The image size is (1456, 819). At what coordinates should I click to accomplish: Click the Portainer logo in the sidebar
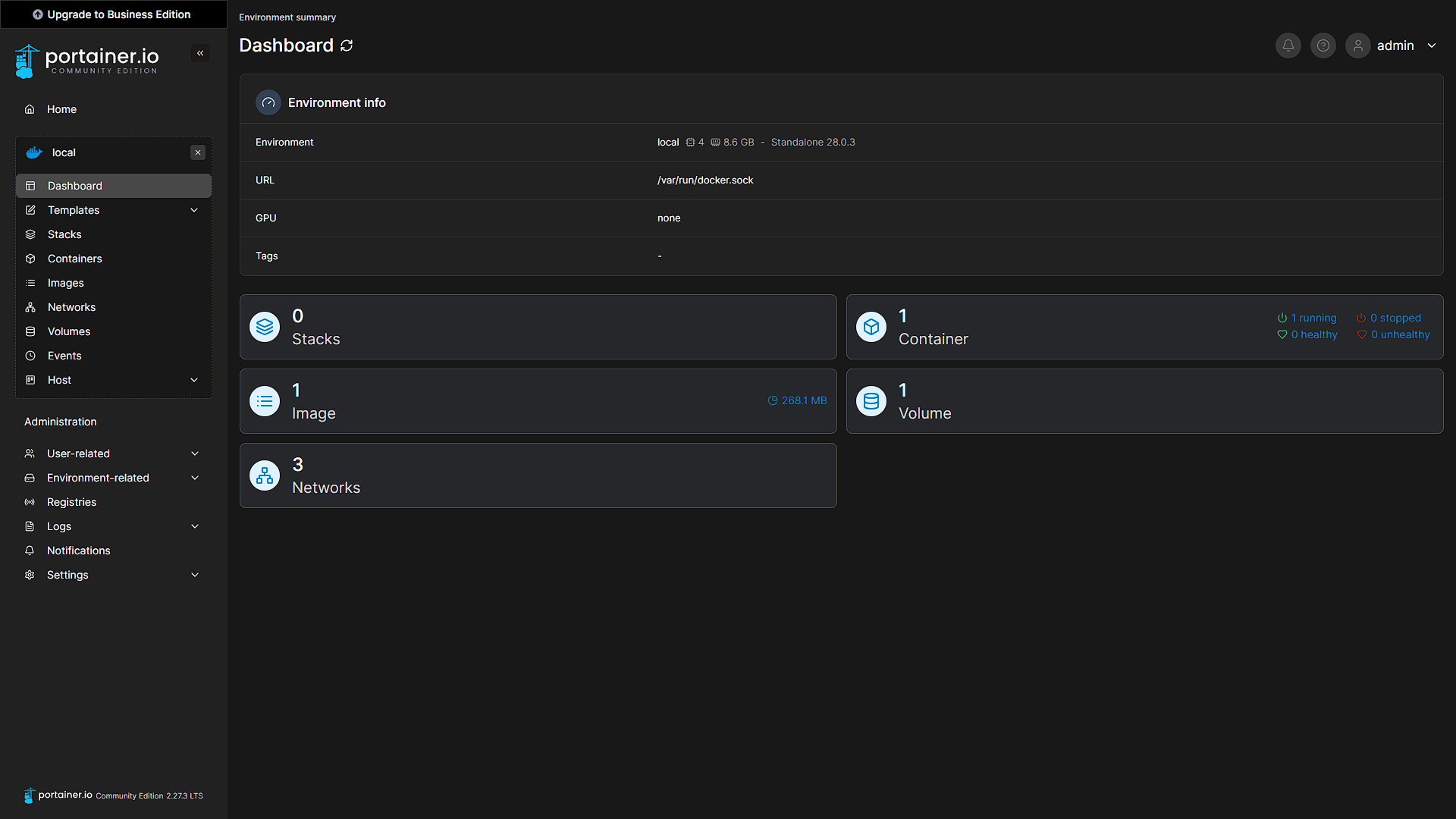[x=86, y=61]
